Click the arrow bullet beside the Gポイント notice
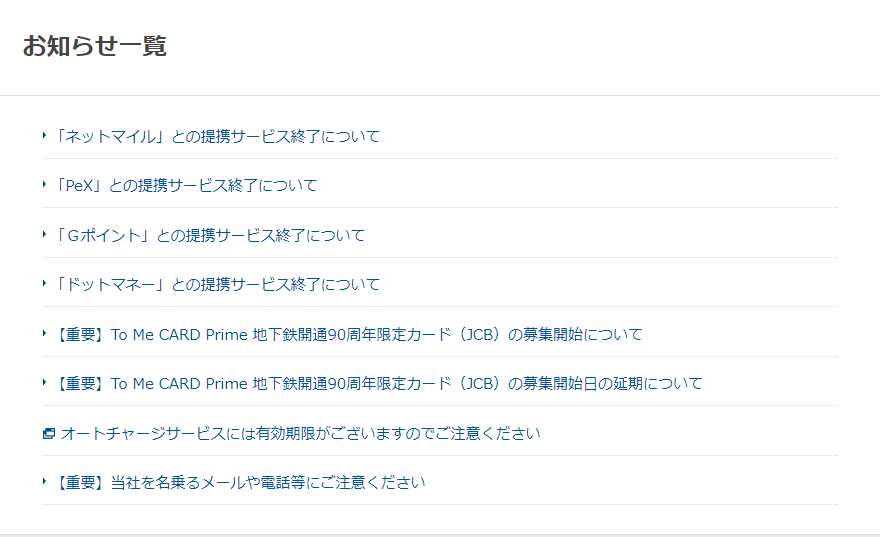 tap(45, 234)
